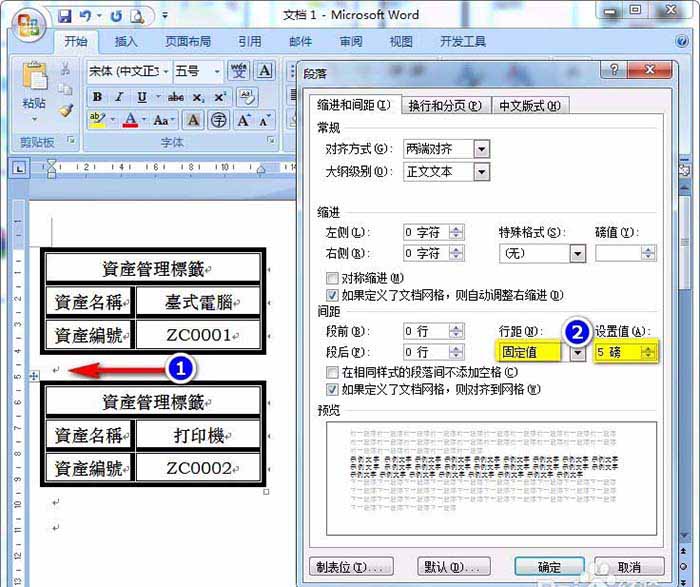Image resolution: width=700 pixels, height=587 pixels.
Task: Open print preview from quick access toolbar
Action: pos(137,17)
